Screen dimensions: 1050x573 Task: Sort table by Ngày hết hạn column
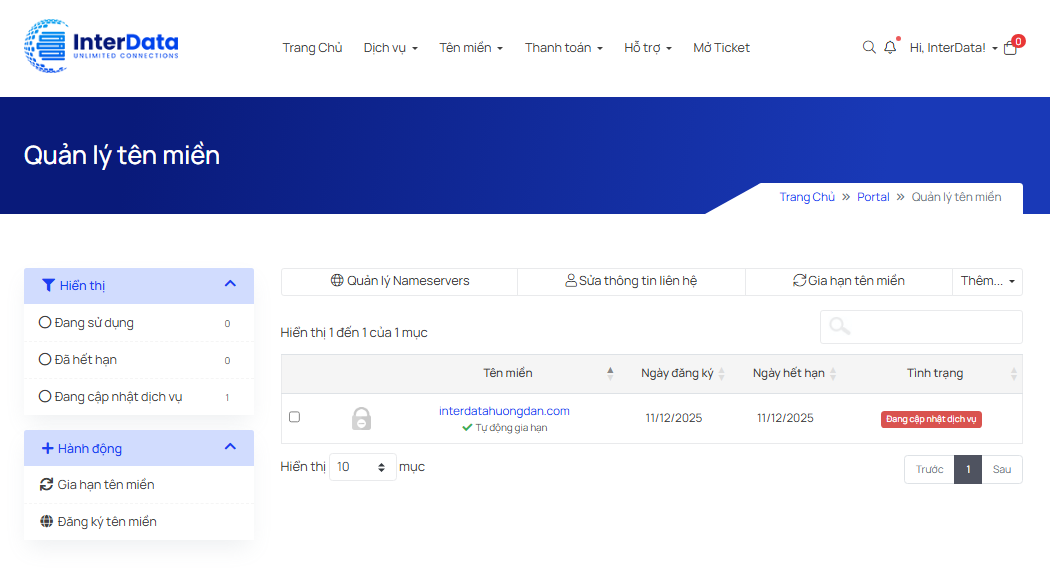click(x=789, y=373)
